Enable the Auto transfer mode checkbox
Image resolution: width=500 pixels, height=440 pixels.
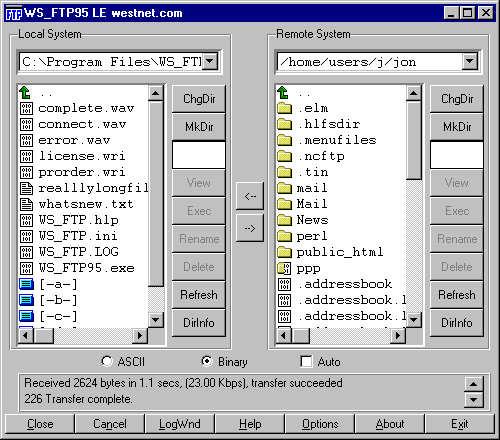tap(306, 362)
